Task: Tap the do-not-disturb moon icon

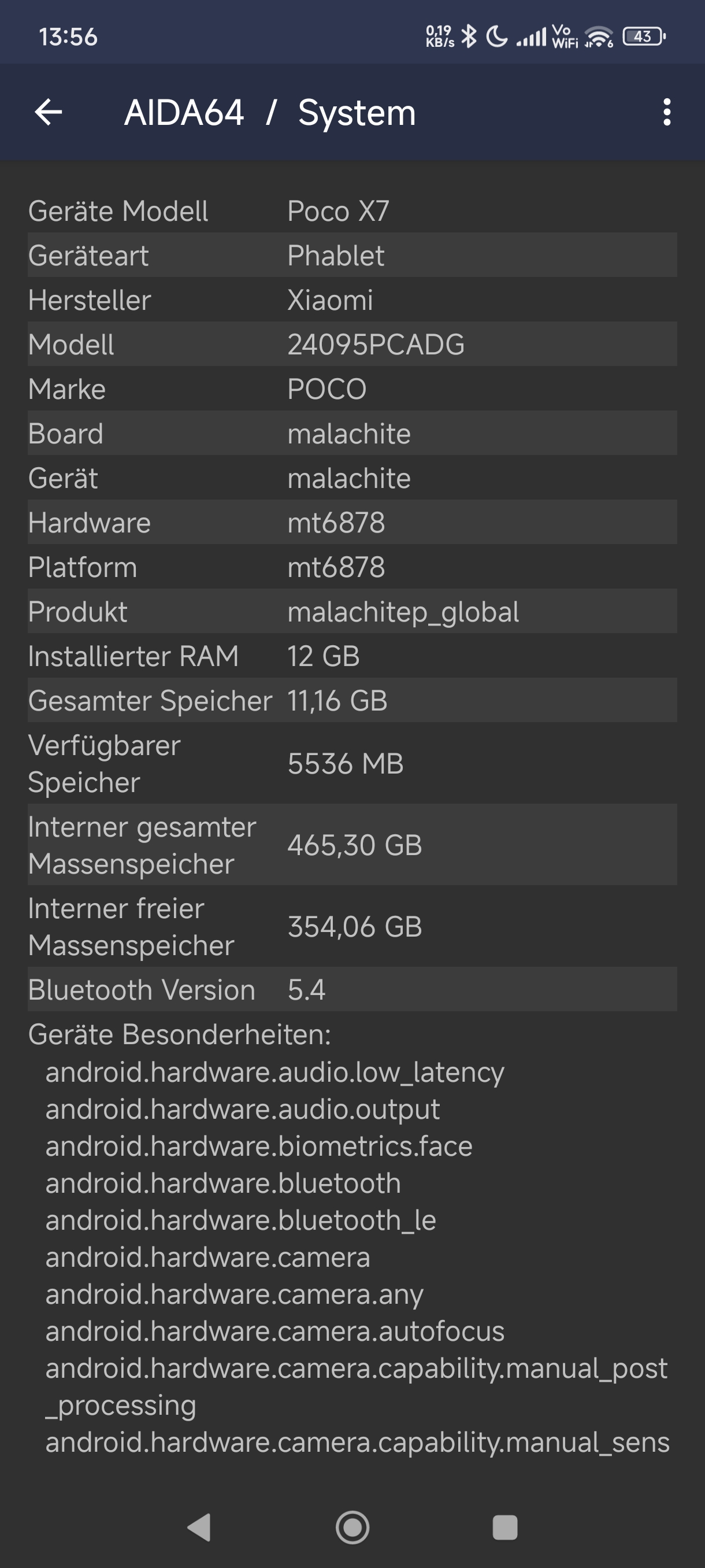Action: [x=497, y=36]
